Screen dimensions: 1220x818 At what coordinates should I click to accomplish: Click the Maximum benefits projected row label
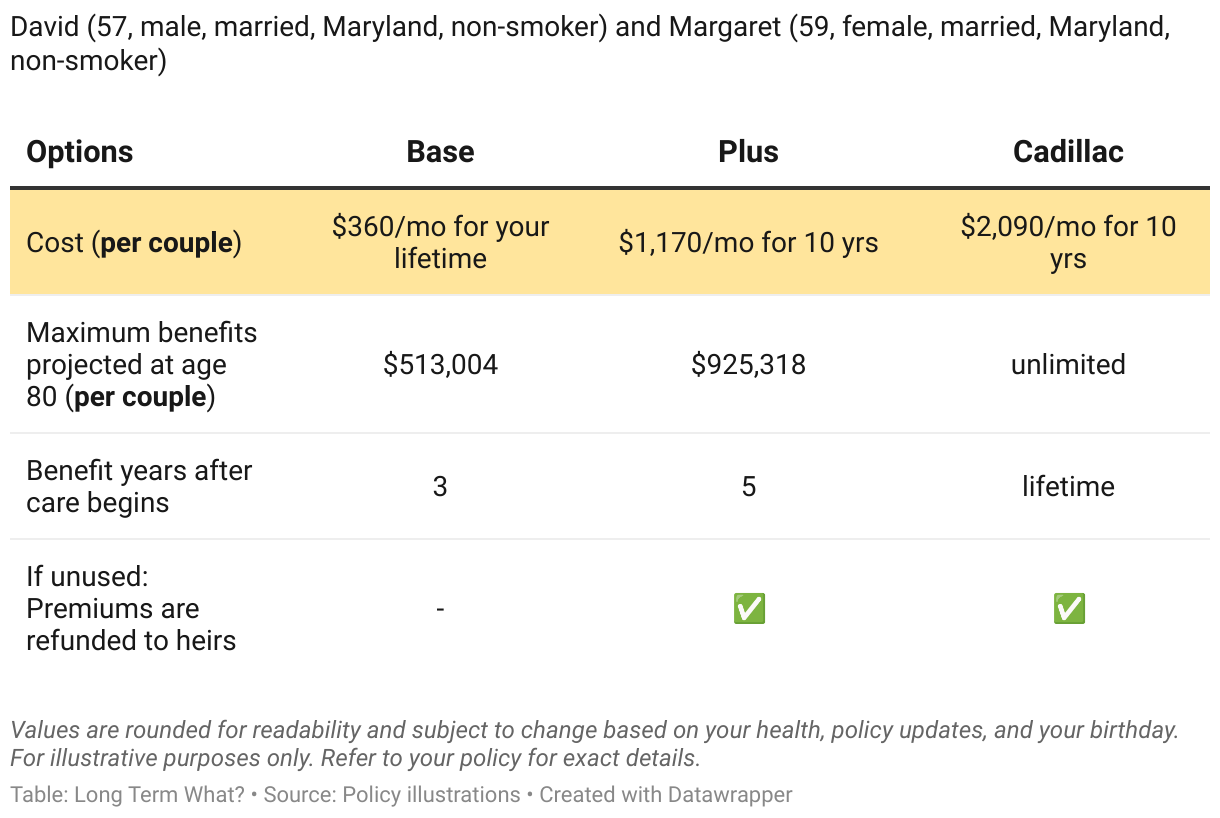141,365
